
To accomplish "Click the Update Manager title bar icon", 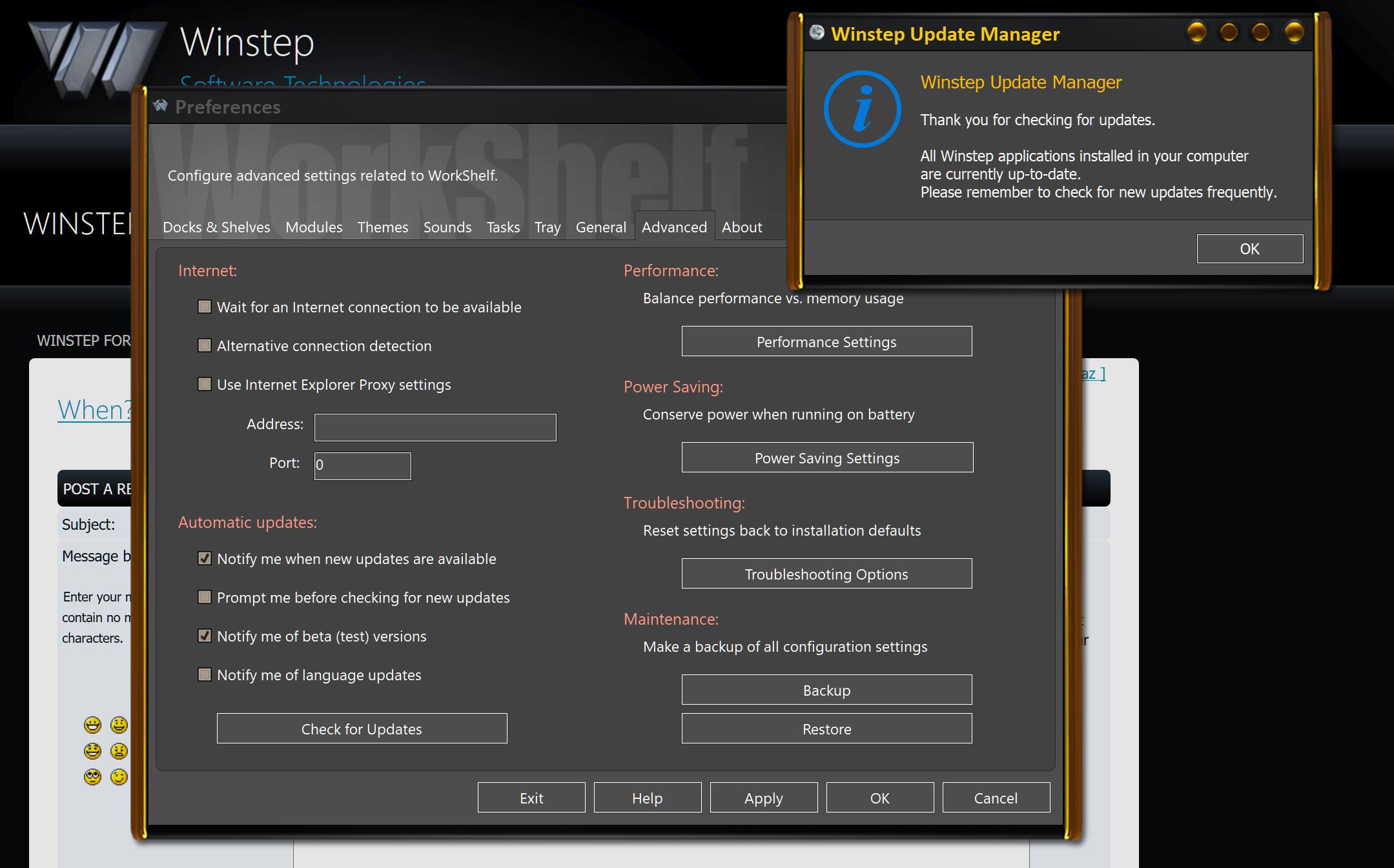I will (817, 33).
